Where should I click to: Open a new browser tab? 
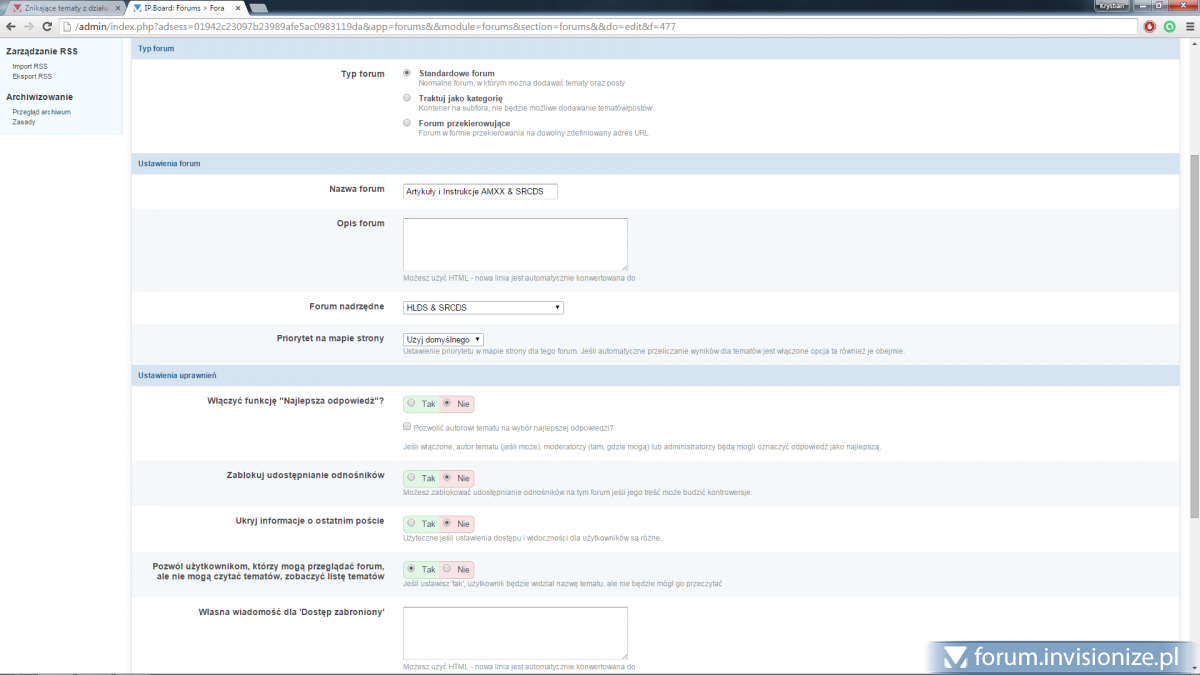(x=258, y=8)
